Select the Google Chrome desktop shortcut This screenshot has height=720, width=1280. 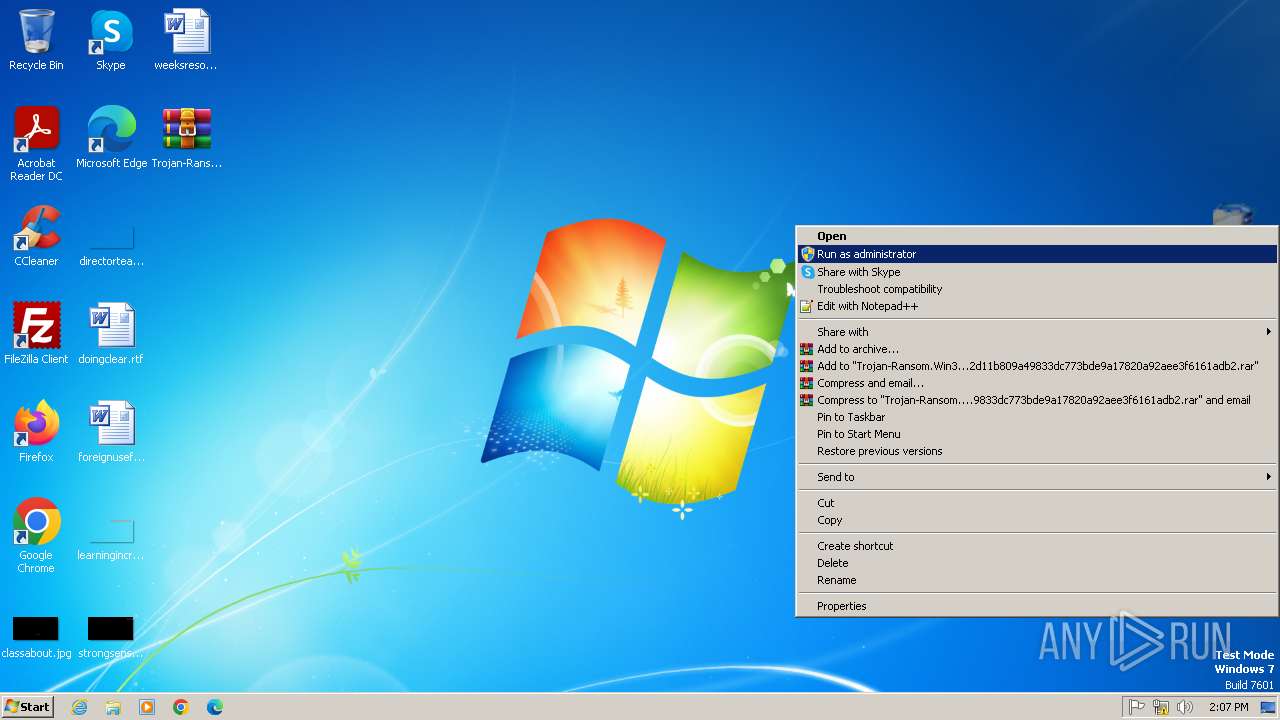pyautogui.click(x=36, y=536)
